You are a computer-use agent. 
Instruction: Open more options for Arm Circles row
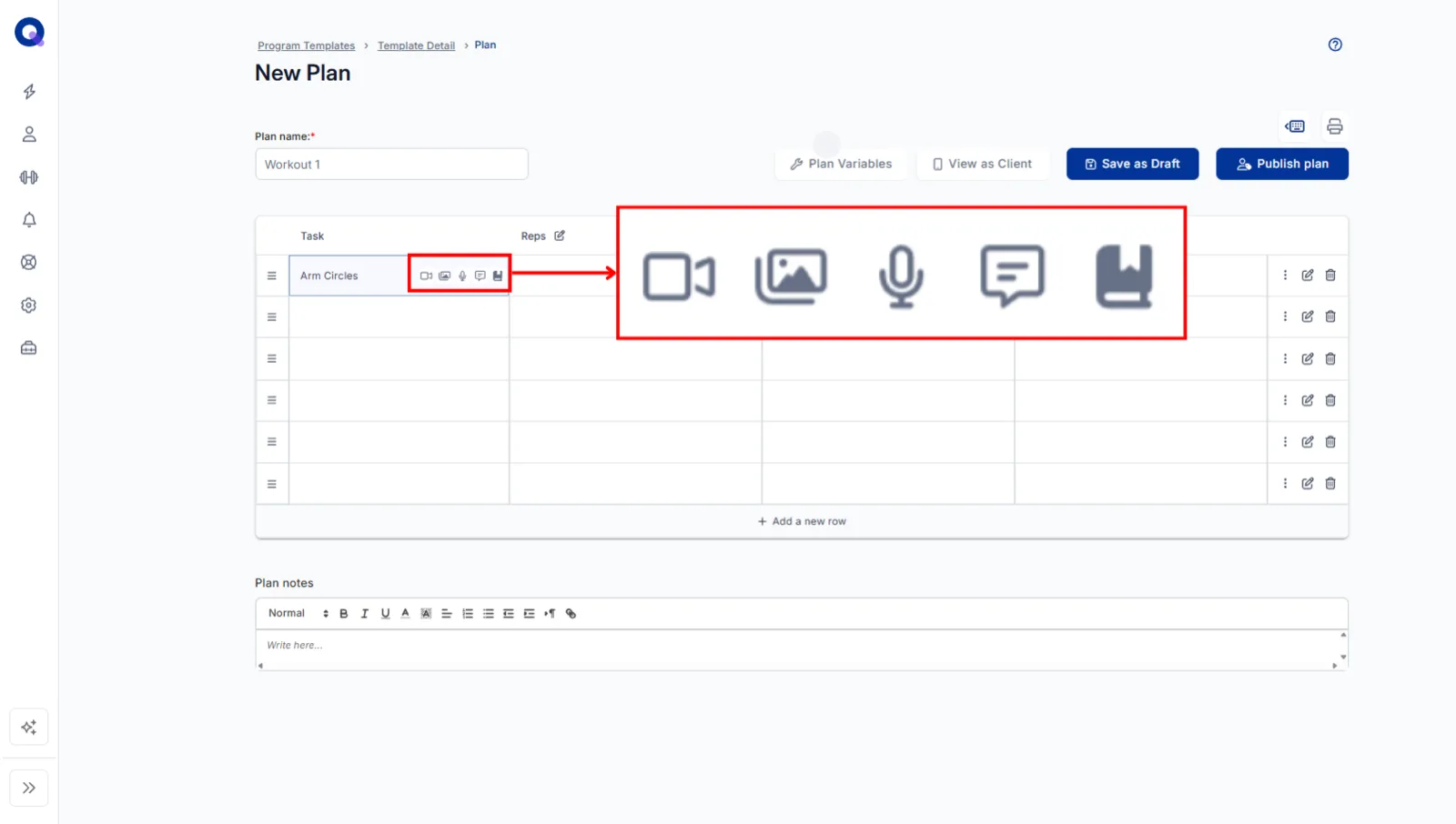click(1285, 275)
